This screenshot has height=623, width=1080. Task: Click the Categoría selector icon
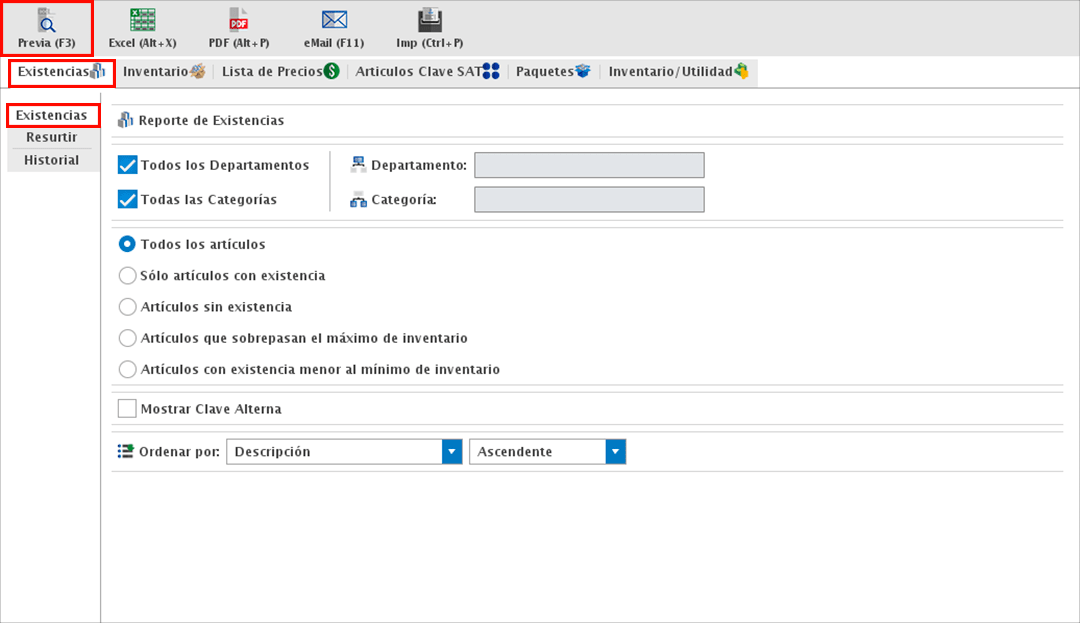[x=357, y=198]
